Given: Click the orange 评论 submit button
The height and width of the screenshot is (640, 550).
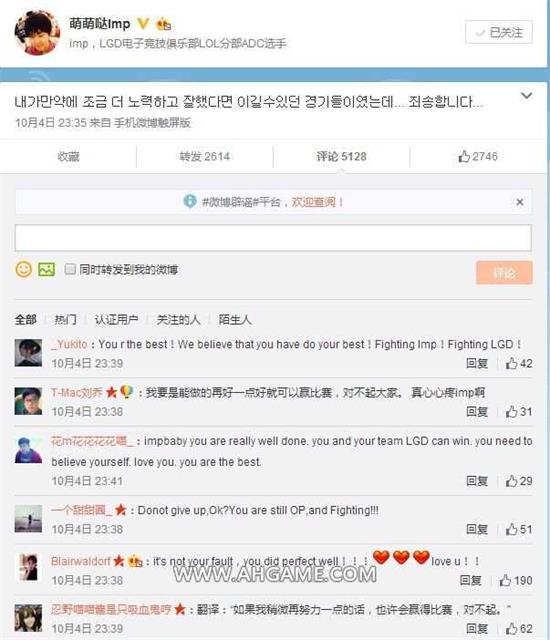Looking at the screenshot, I should point(504,272).
